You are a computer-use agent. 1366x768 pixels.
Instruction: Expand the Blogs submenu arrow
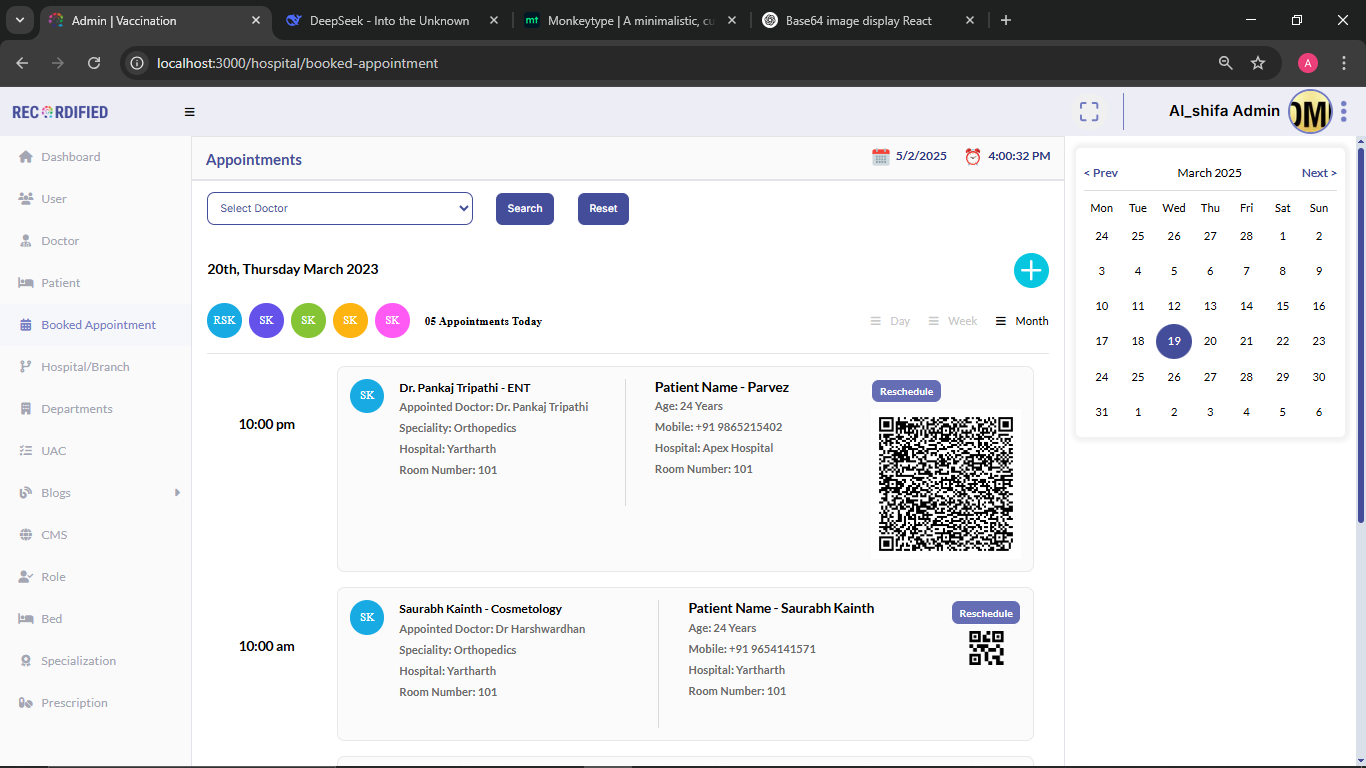[x=177, y=493]
